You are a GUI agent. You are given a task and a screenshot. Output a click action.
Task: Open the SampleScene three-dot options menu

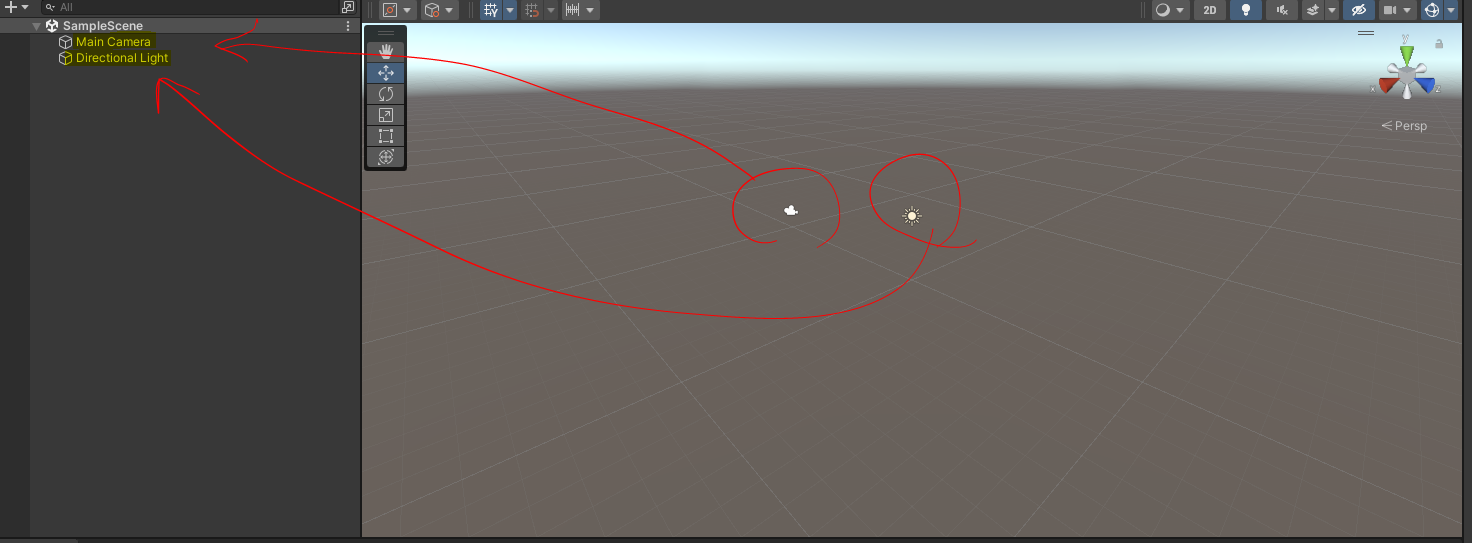point(348,26)
